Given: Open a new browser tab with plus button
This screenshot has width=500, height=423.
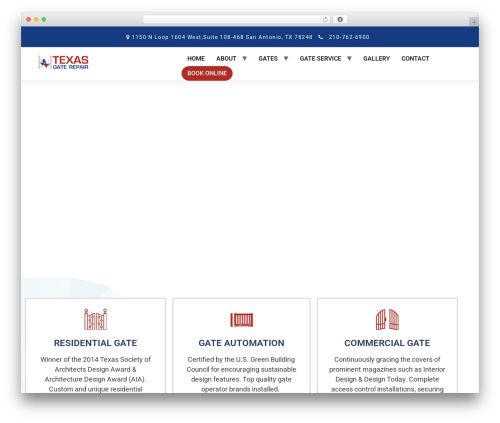Looking at the screenshot, I should point(474,22).
